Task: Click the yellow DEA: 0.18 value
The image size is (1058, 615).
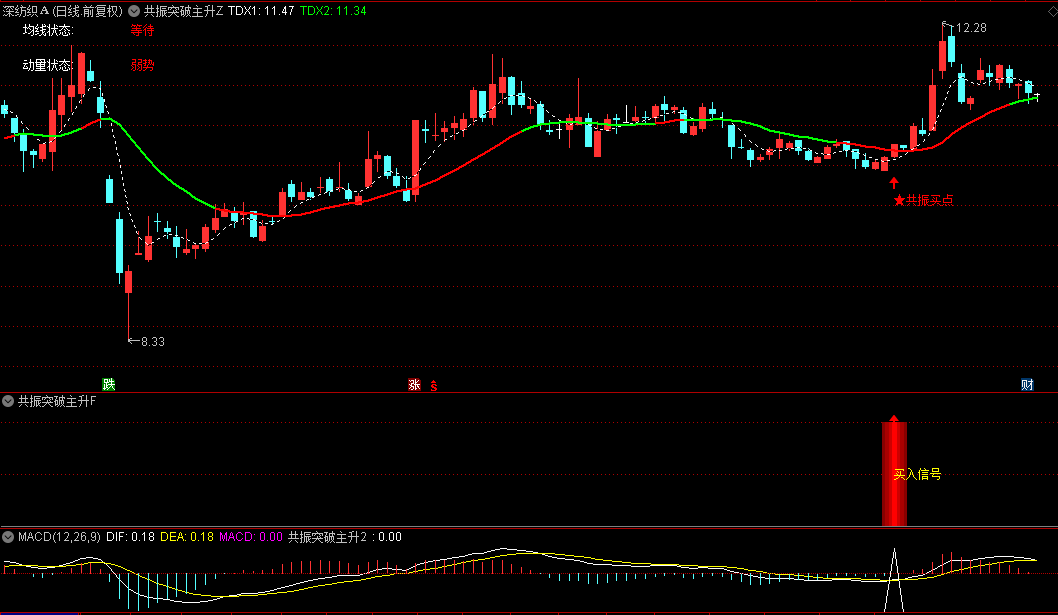Action: pos(187,537)
